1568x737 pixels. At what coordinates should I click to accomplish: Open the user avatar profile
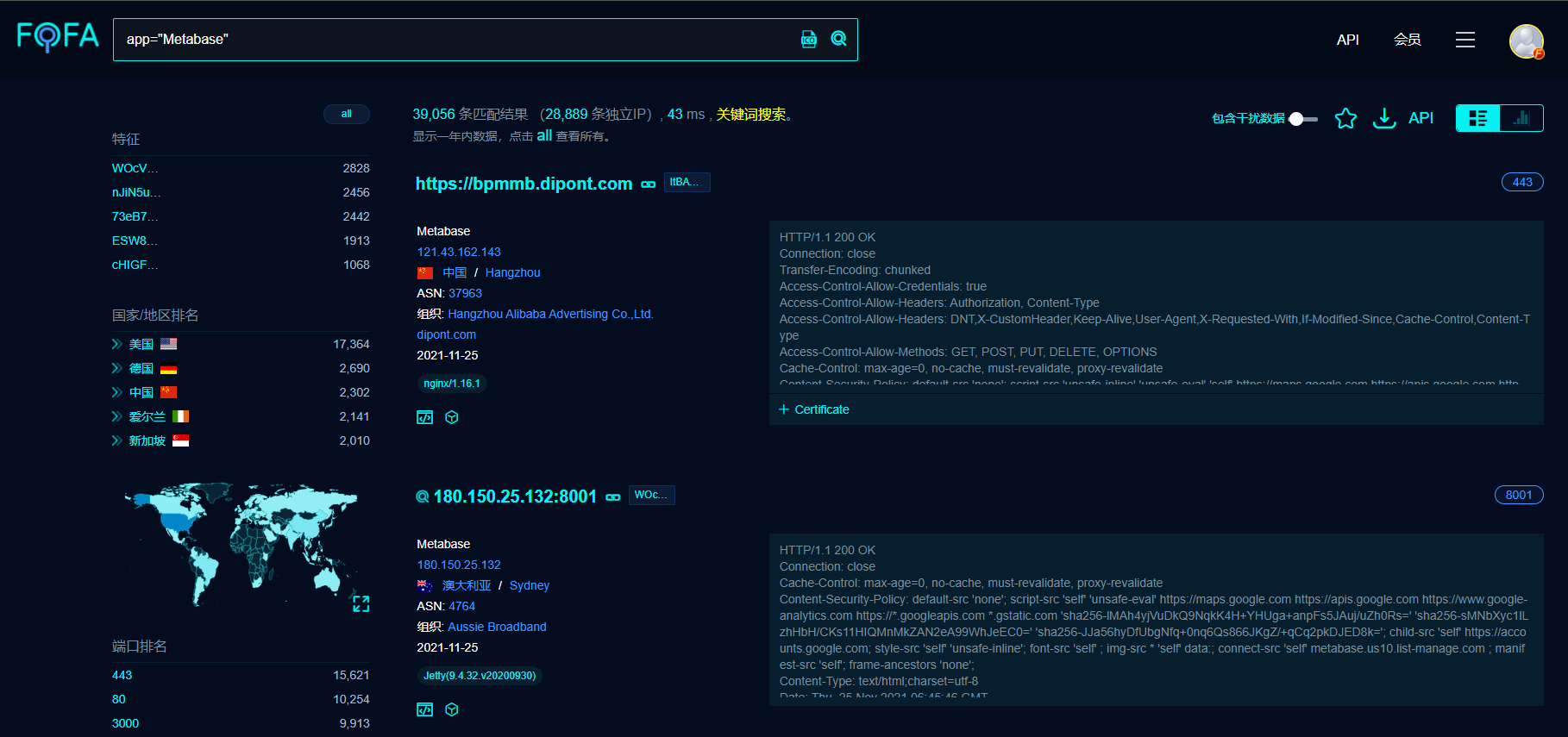(1527, 41)
